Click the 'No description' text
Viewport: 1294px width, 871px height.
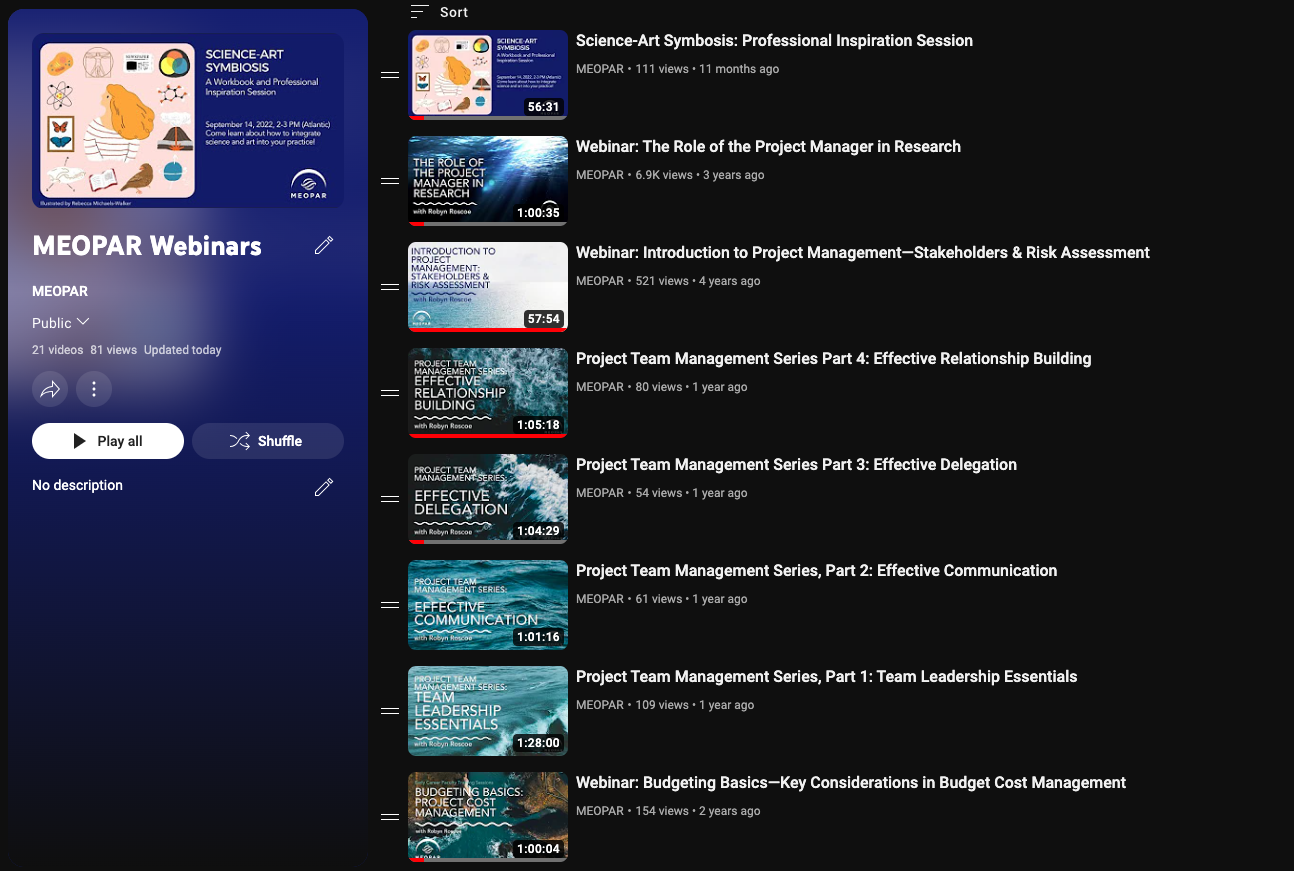(77, 485)
